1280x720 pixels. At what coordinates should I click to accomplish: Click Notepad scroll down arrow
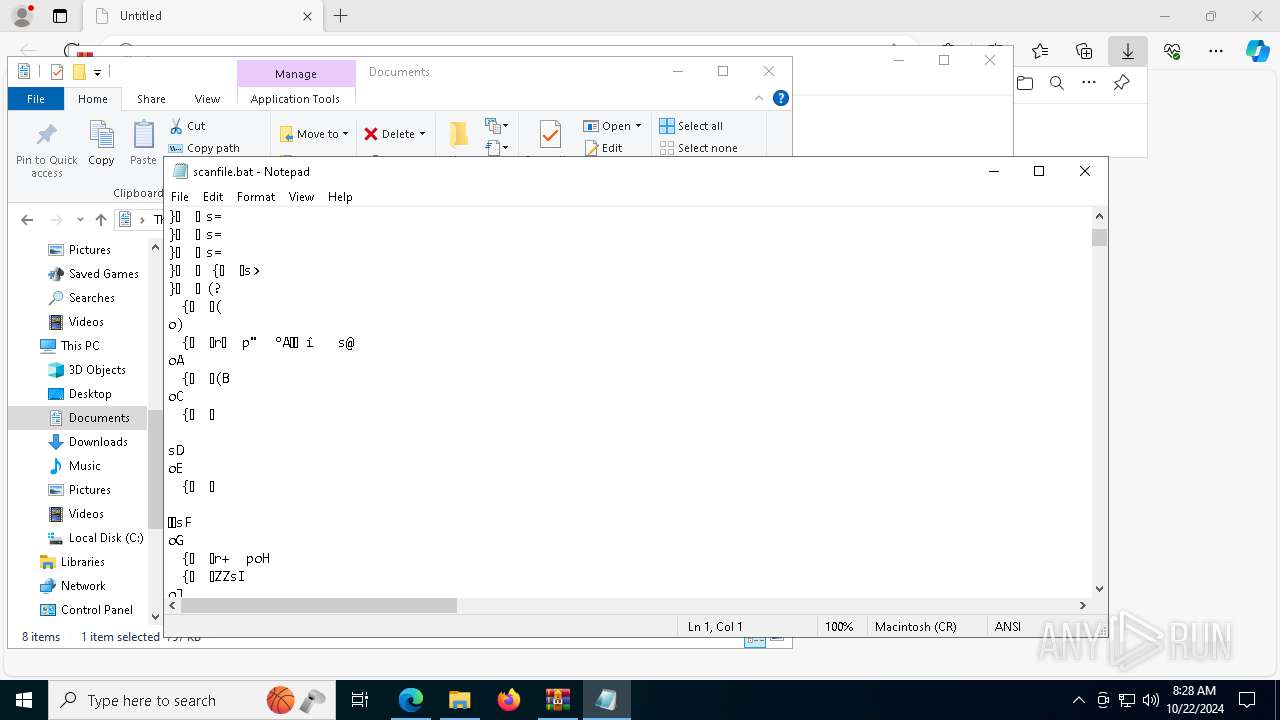click(1099, 589)
